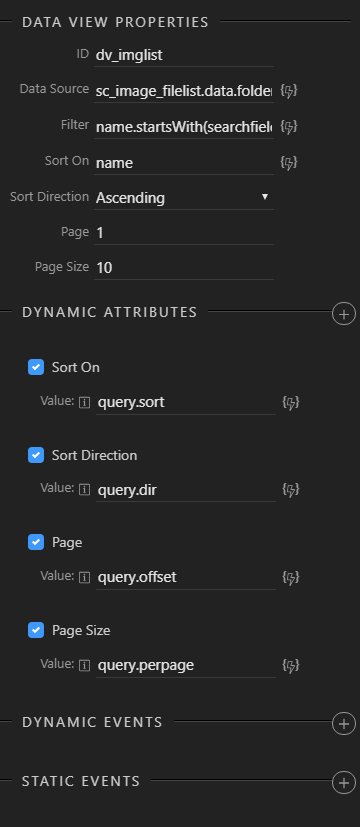This screenshot has height=827, width=360.
Task: Open data binding picker for Data Source
Action: (x=289, y=91)
